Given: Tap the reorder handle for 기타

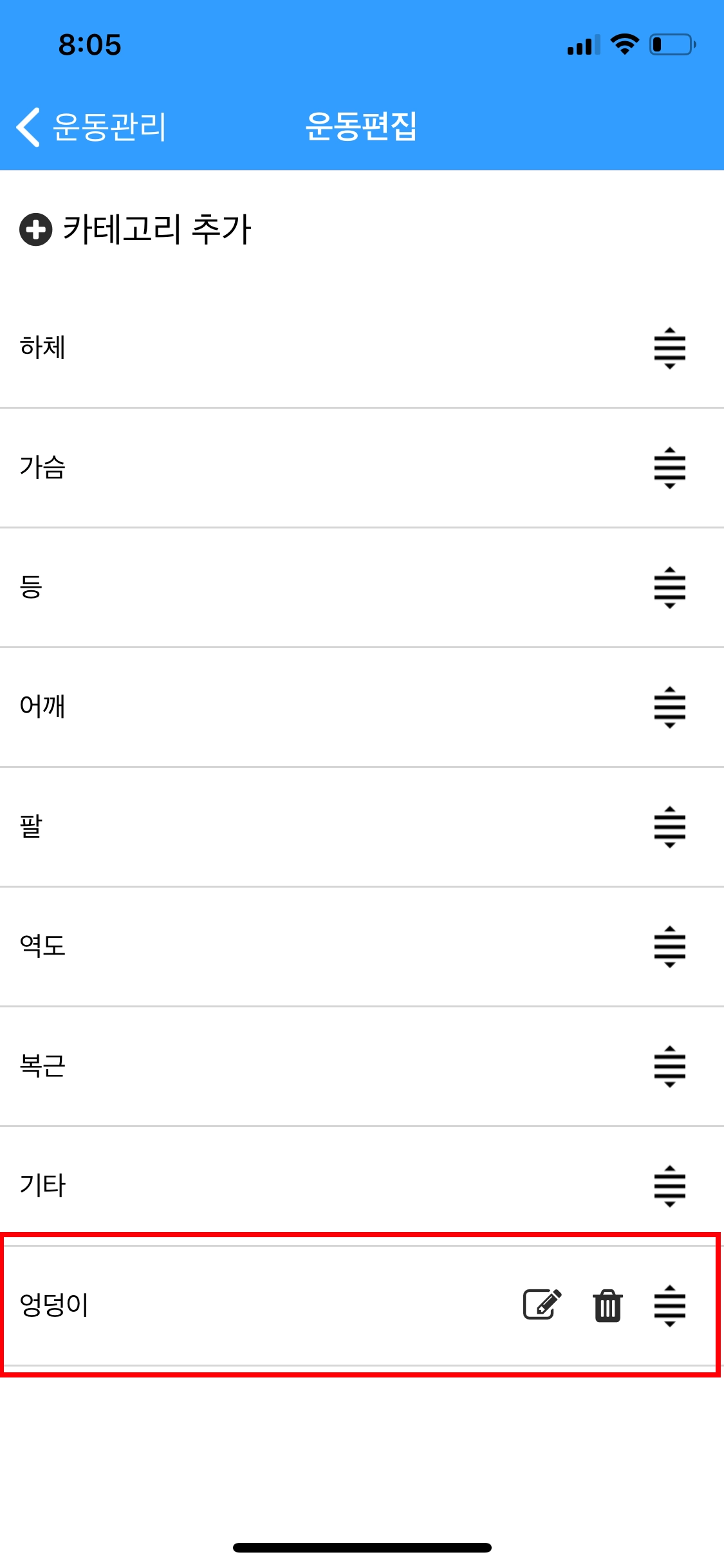Looking at the screenshot, I should (x=669, y=1186).
